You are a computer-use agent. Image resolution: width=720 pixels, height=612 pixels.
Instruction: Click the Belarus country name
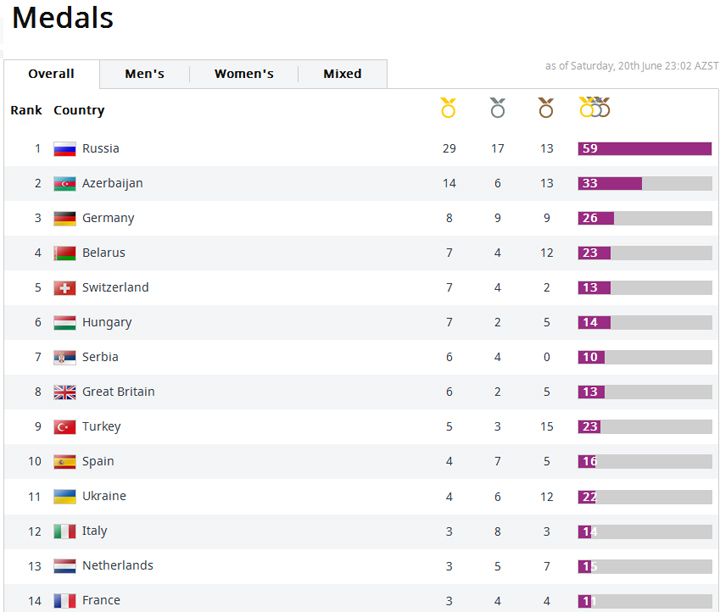click(x=104, y=253)
